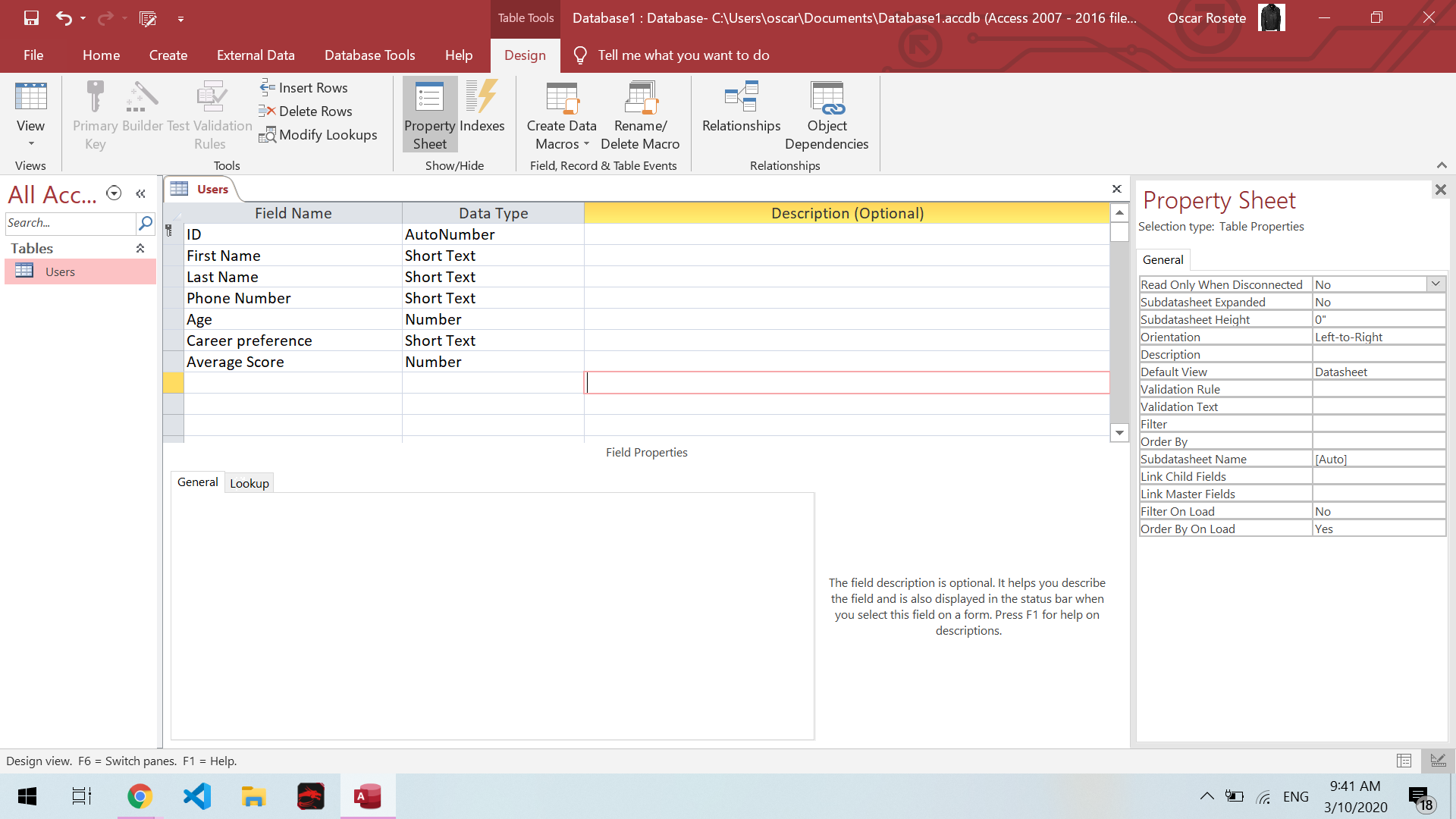
Task: Click Insert Rows in the Tools group
Action: 304,88
